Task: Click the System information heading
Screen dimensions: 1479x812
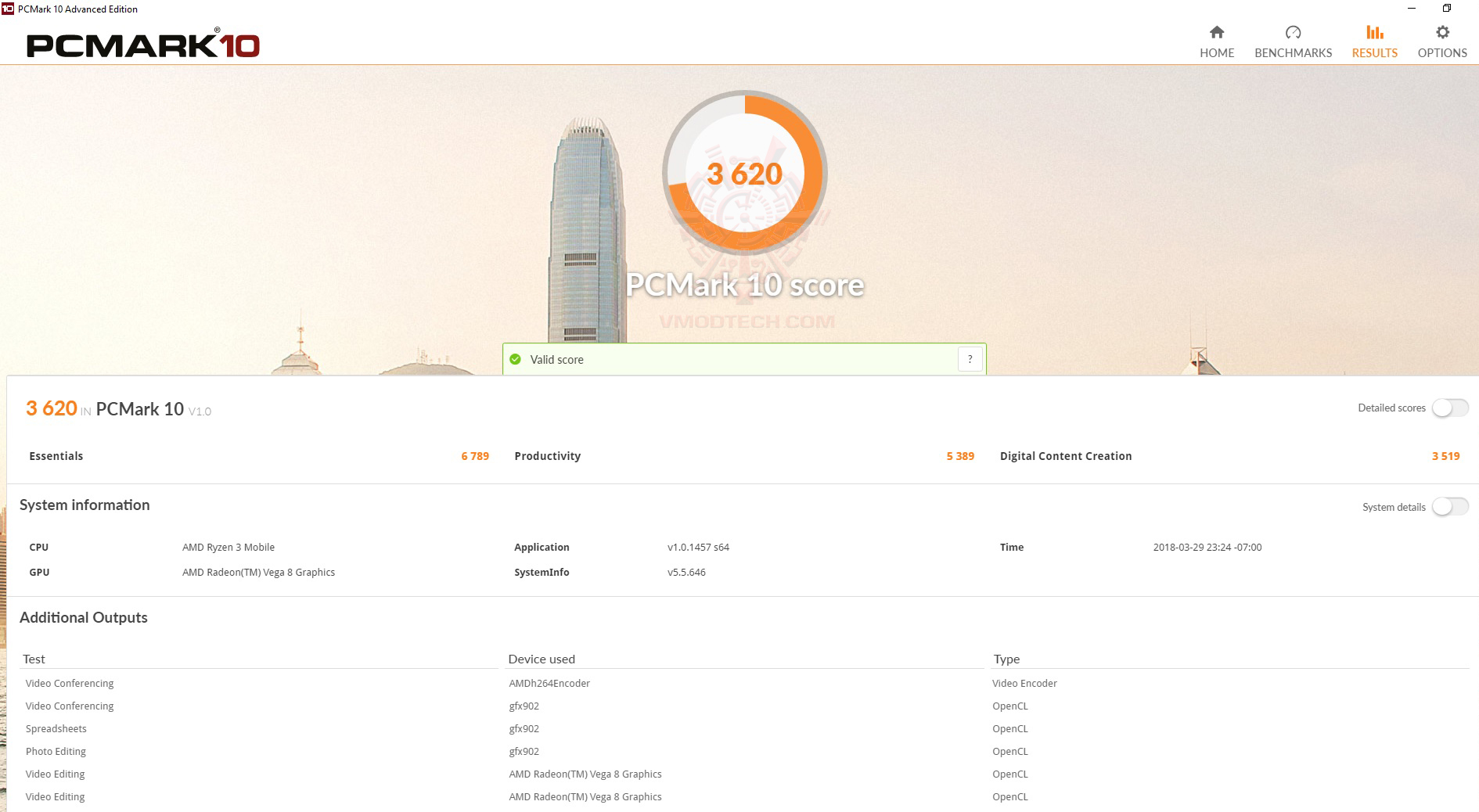Action: 85,505
